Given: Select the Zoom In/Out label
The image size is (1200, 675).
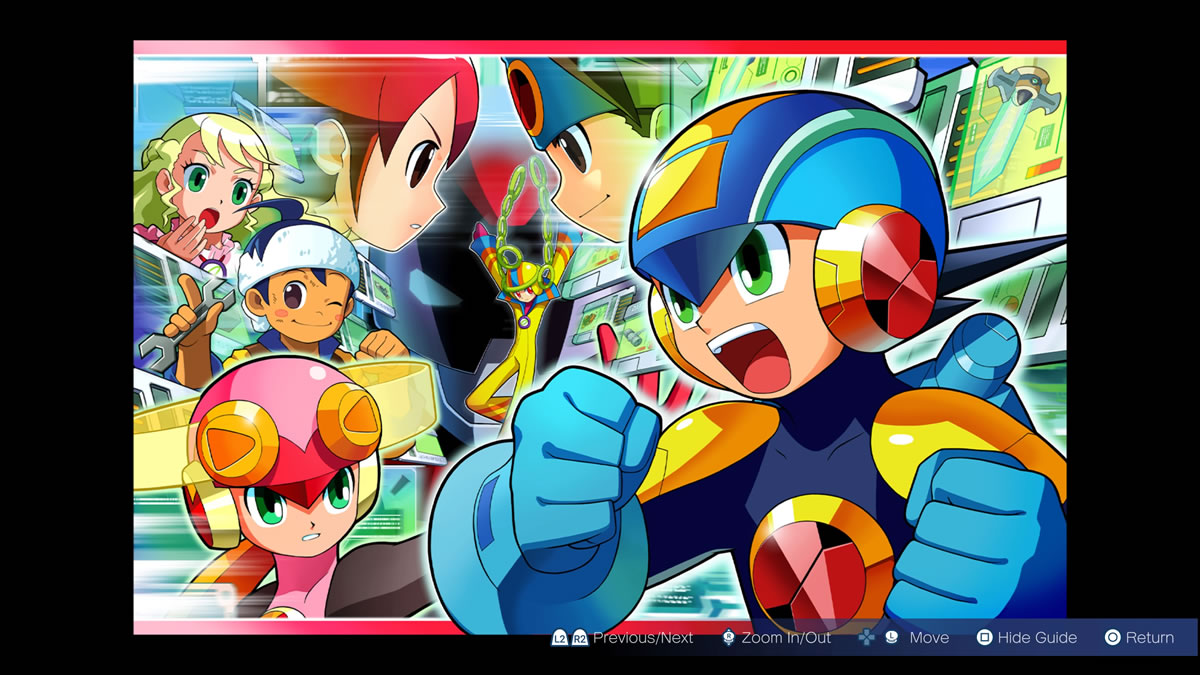Looking at the screenshot, I should tap(786, 638).
